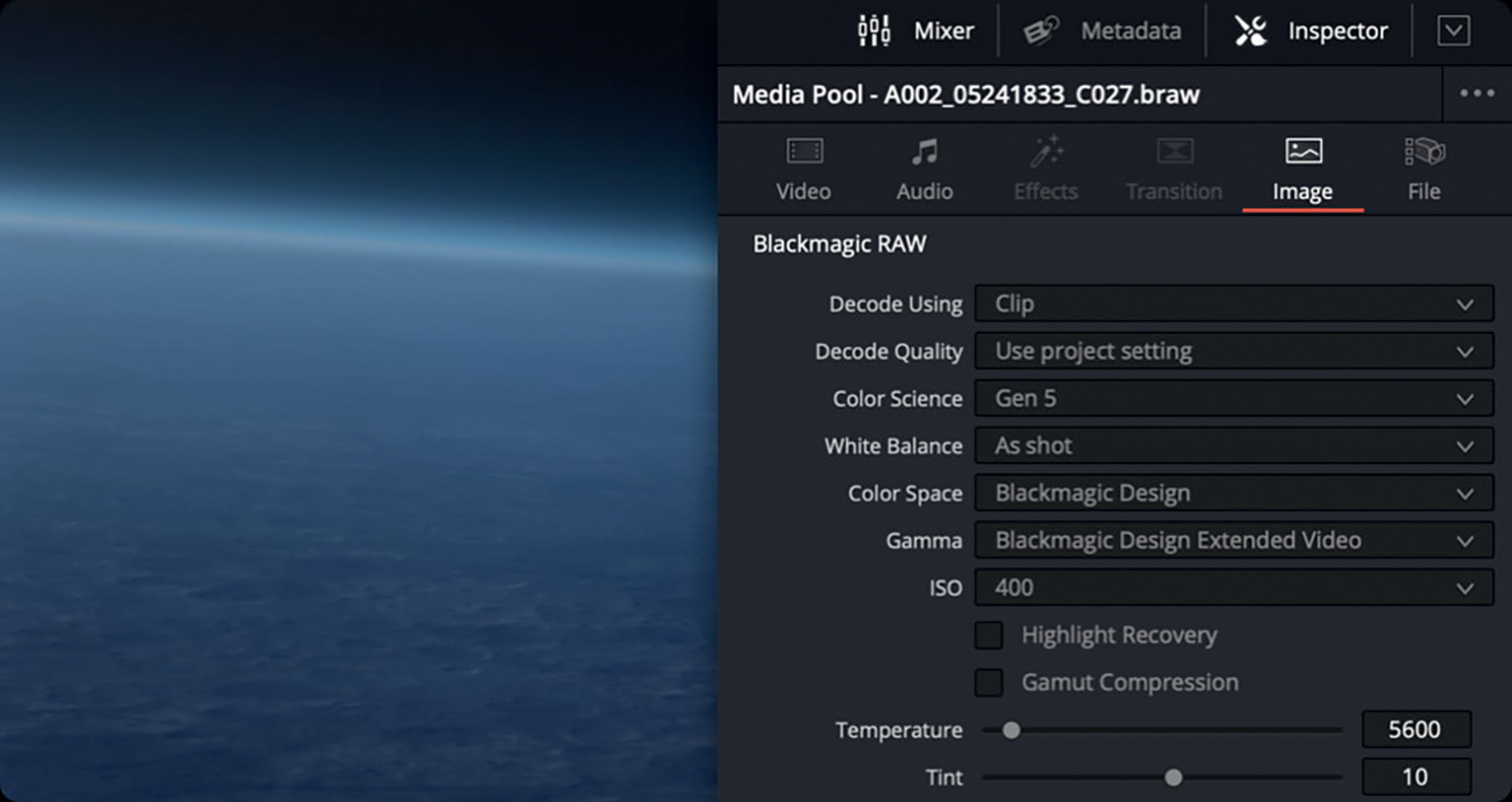The height and width of the screenshot is (802, 1512).
Task: Toggle the Inspector panel
Action: tap(1311, 32)
